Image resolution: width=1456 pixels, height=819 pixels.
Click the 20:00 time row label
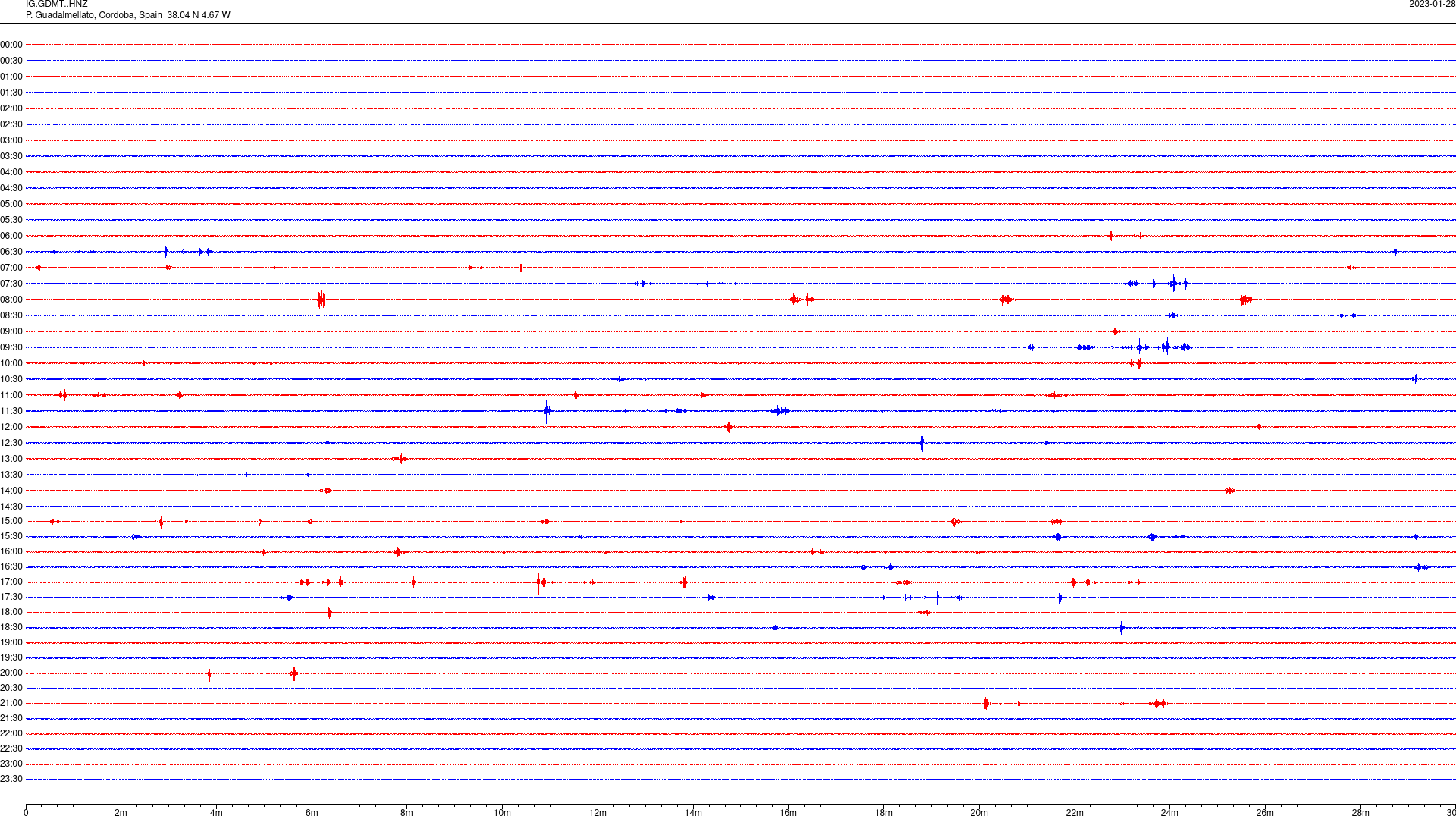tap(11, 673)
